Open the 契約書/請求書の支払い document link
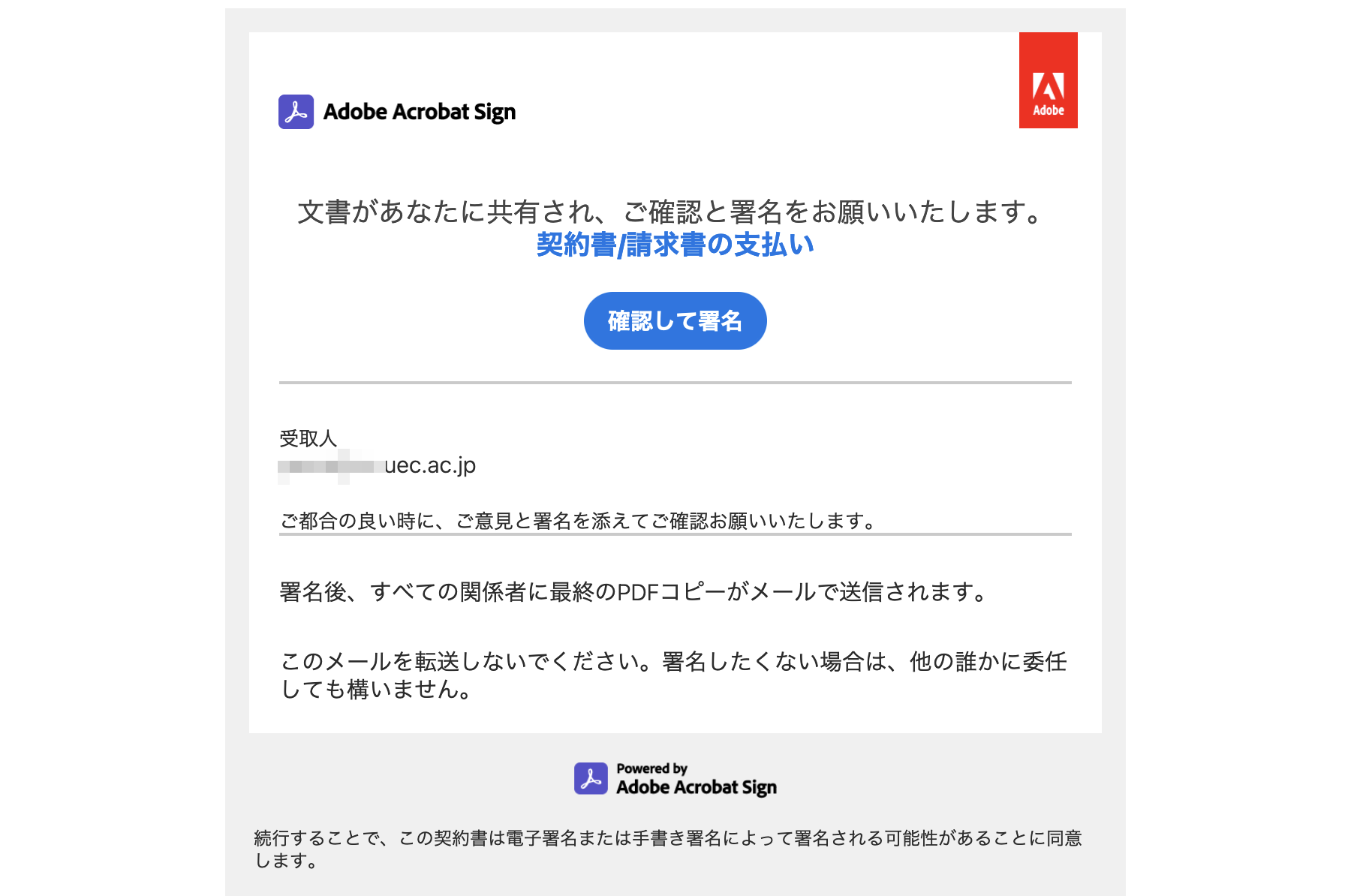Viewport: 1348px width, 896px height. point(675,245)
